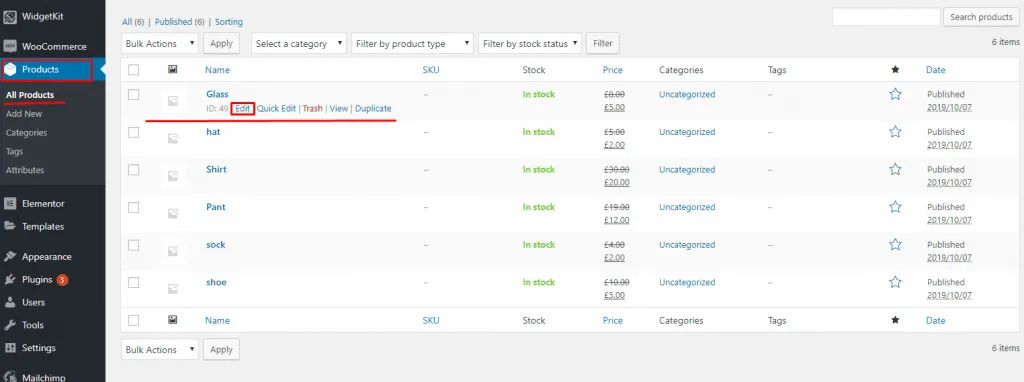This screenshot has width=1024, height=382.
Task: Click the Mailchimp sidebar icon
Action: pyautogui.click(x=10, y=377)
